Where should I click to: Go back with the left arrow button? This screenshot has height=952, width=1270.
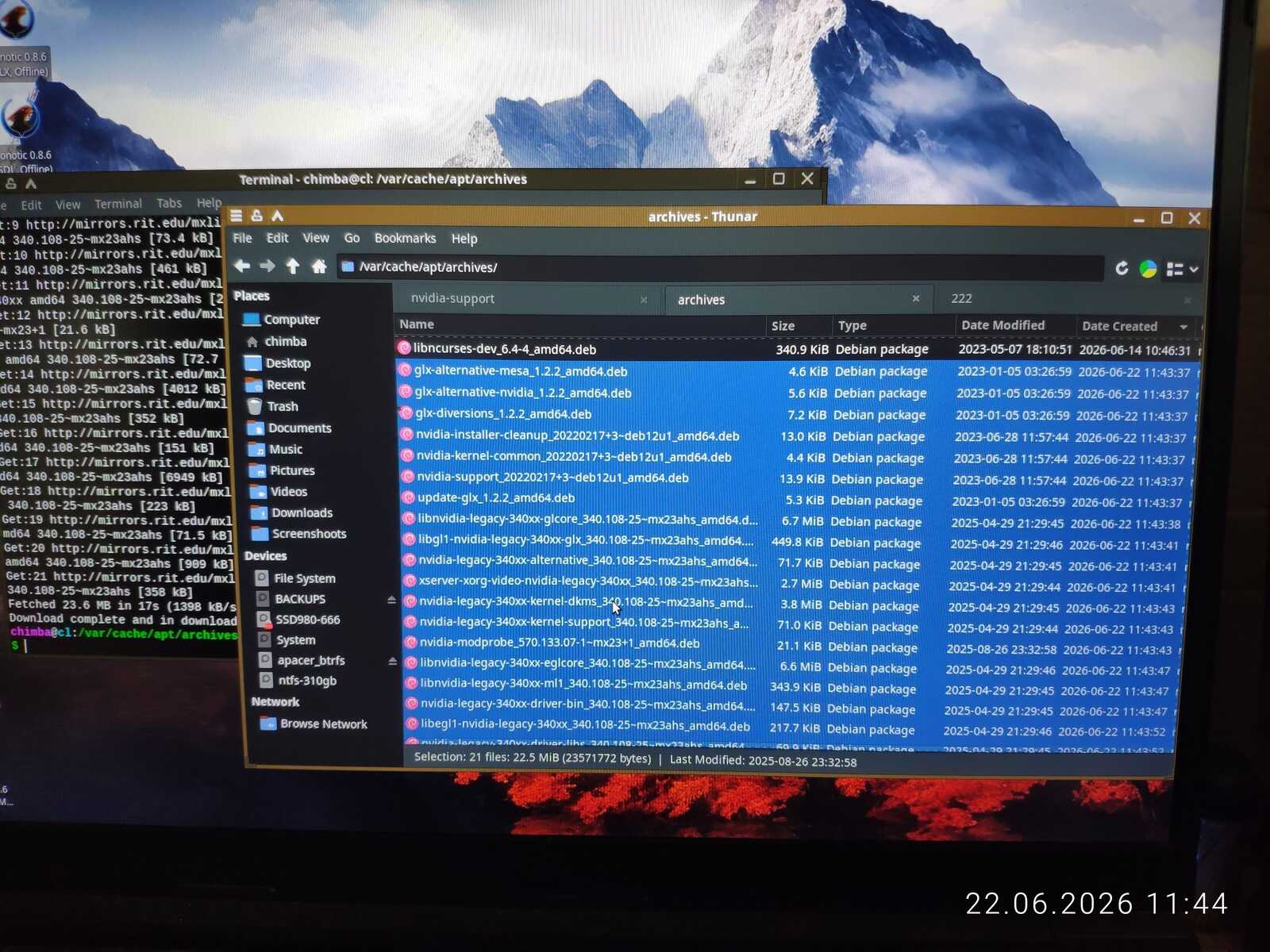click(x=242, y=266)
